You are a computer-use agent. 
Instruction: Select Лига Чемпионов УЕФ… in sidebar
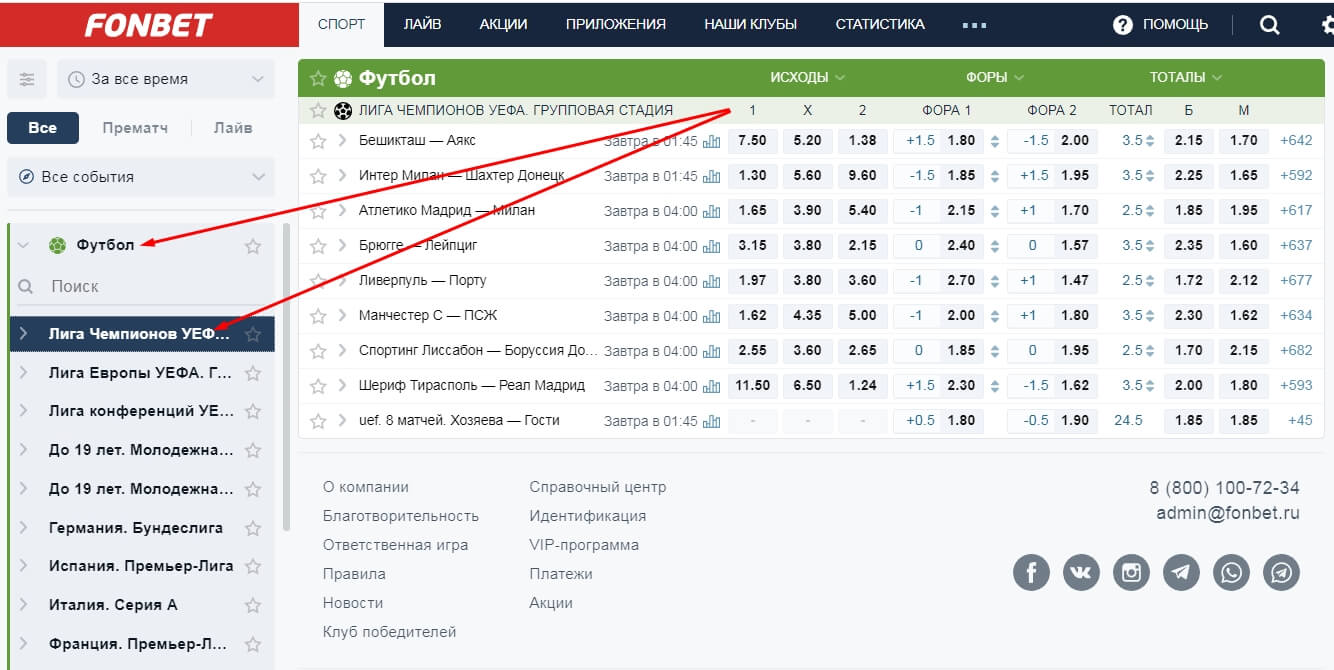click(142, 334)
